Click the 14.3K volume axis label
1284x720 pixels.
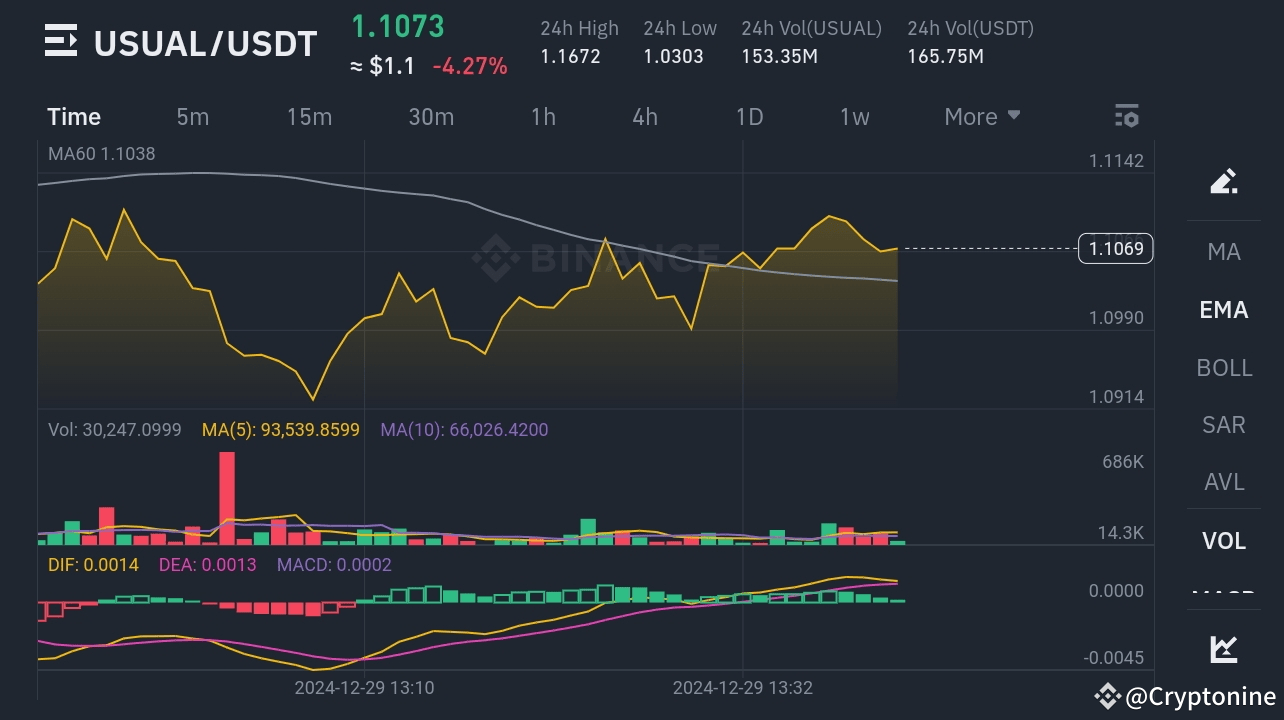point(1120,533)
